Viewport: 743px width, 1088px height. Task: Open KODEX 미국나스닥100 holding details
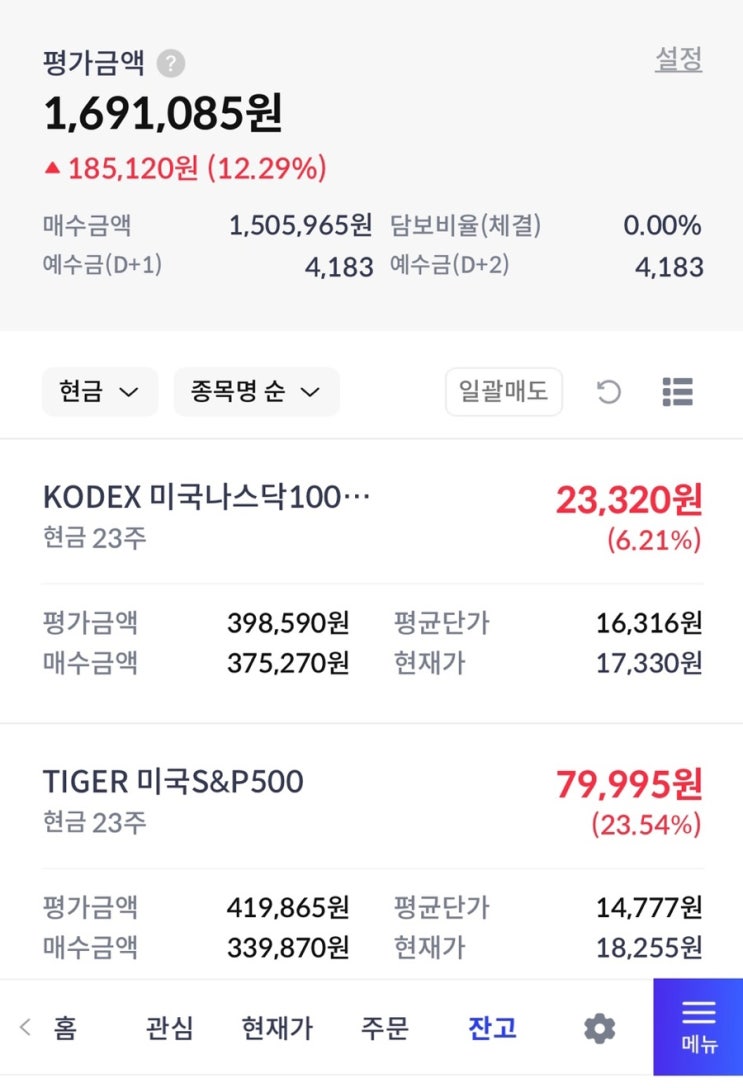pyautogui.click(x=206, y=497)
